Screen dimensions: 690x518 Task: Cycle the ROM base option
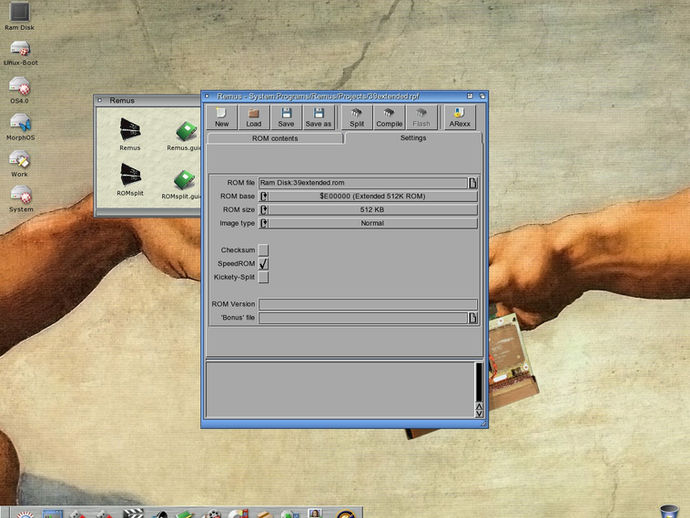pos(368,196)
